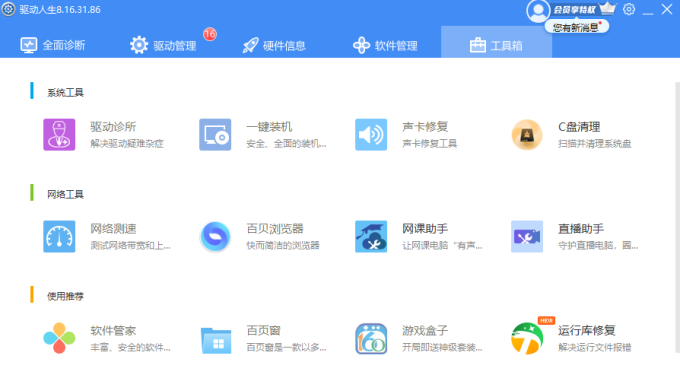
Task: Click the 运行库修复 icon
Action: click(527, 338)
